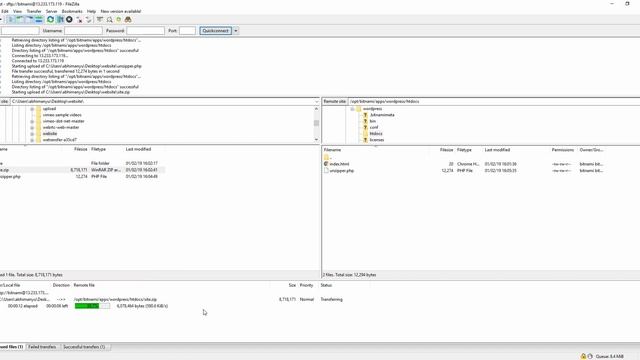Toggle the remote directory tree icon
640x360 pixels.
pyautogui.click(x=29, y=20)
